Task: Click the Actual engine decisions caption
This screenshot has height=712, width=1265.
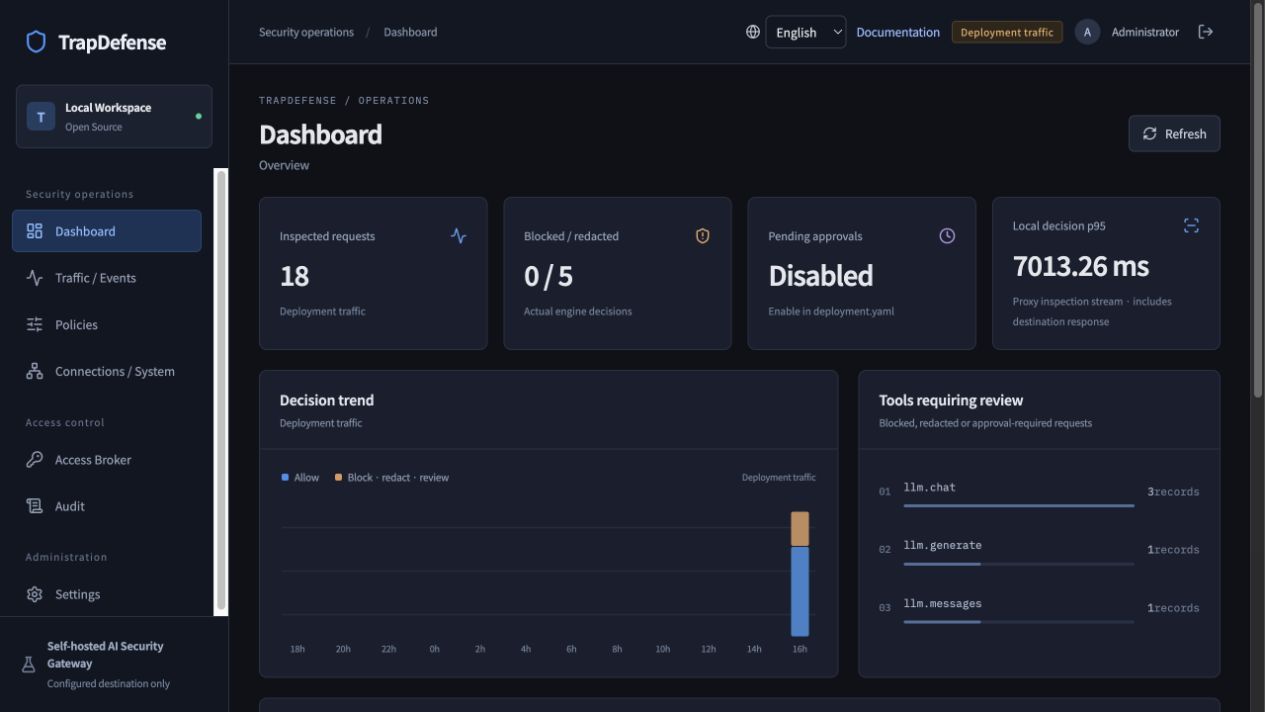Action: (578, 311)
